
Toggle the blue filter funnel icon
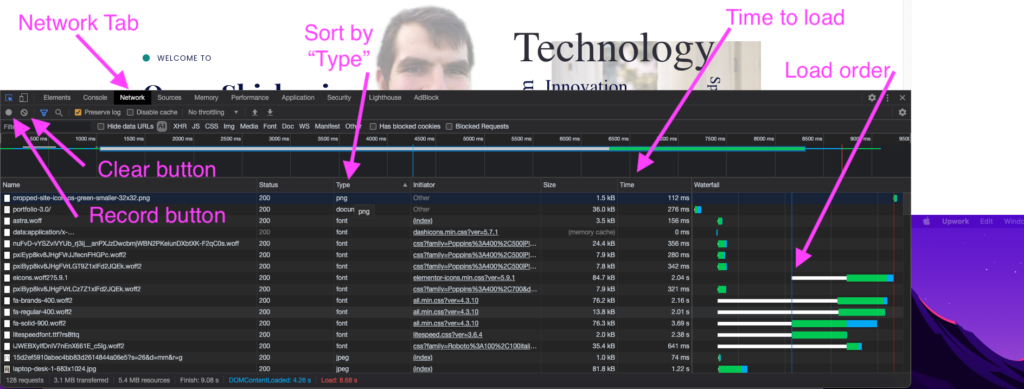[44, 112]
